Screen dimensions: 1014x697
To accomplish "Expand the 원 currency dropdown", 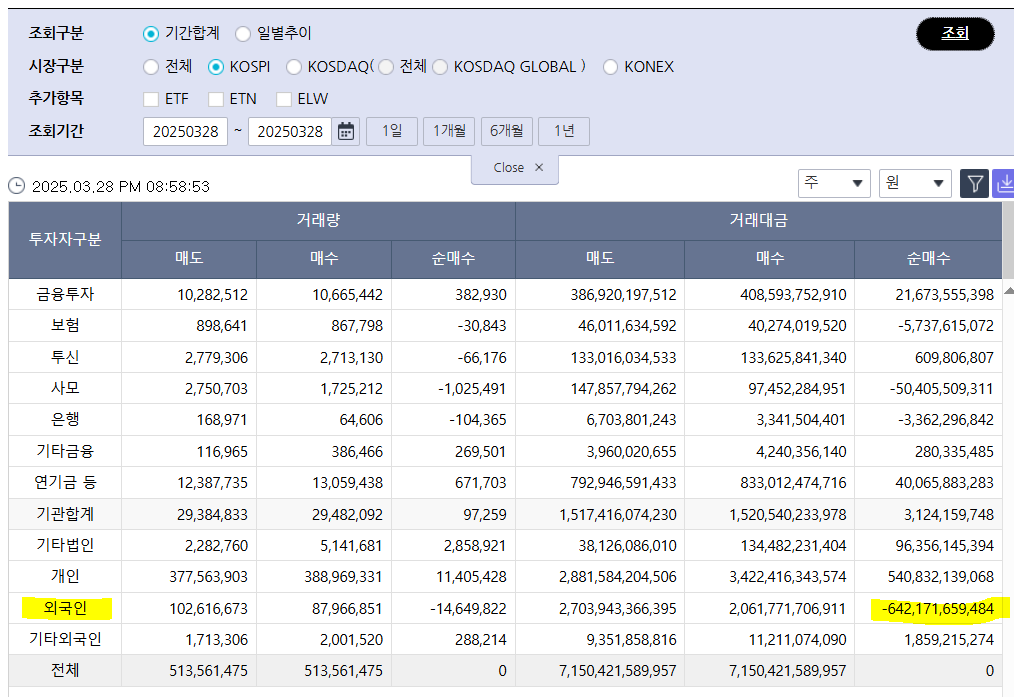I will coord(914,183).
